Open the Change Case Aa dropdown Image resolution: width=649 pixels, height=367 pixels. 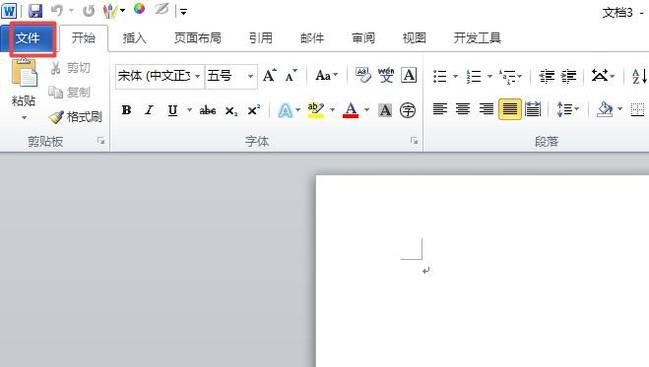coord(326,75)
